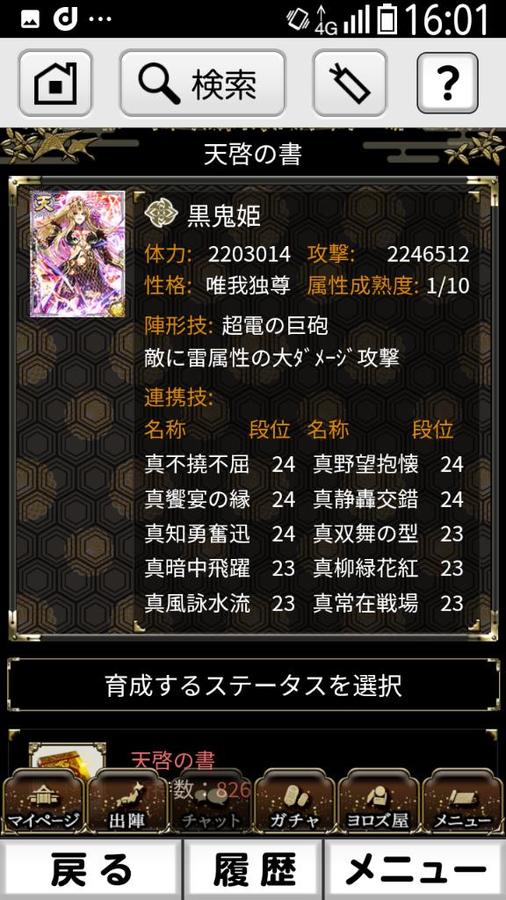Tap the home icon button
This screenshot has height=900, width=506.
tap(55, 83)
